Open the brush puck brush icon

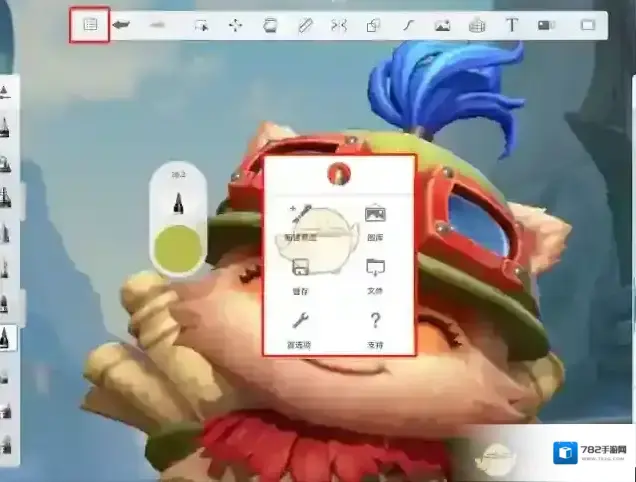(x=179, y=203)
